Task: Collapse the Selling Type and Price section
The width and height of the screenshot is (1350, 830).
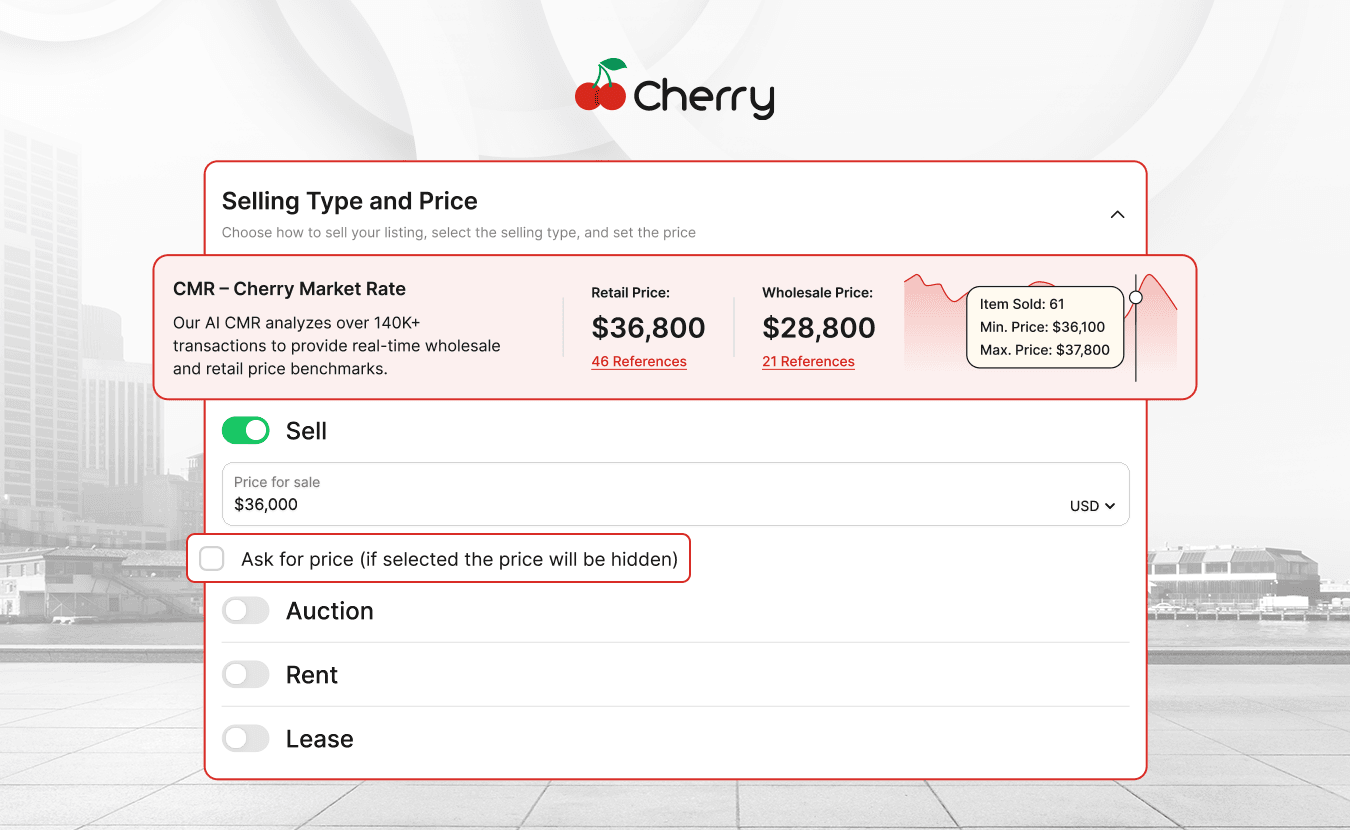Action: [x=1117, y=214]
